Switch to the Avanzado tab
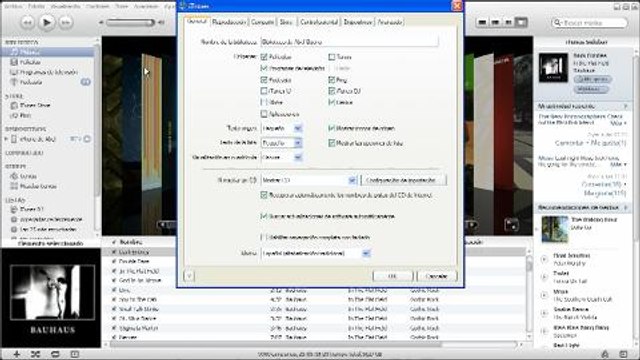The width and height of the screenshot is (640, 360). click(390, 22)
